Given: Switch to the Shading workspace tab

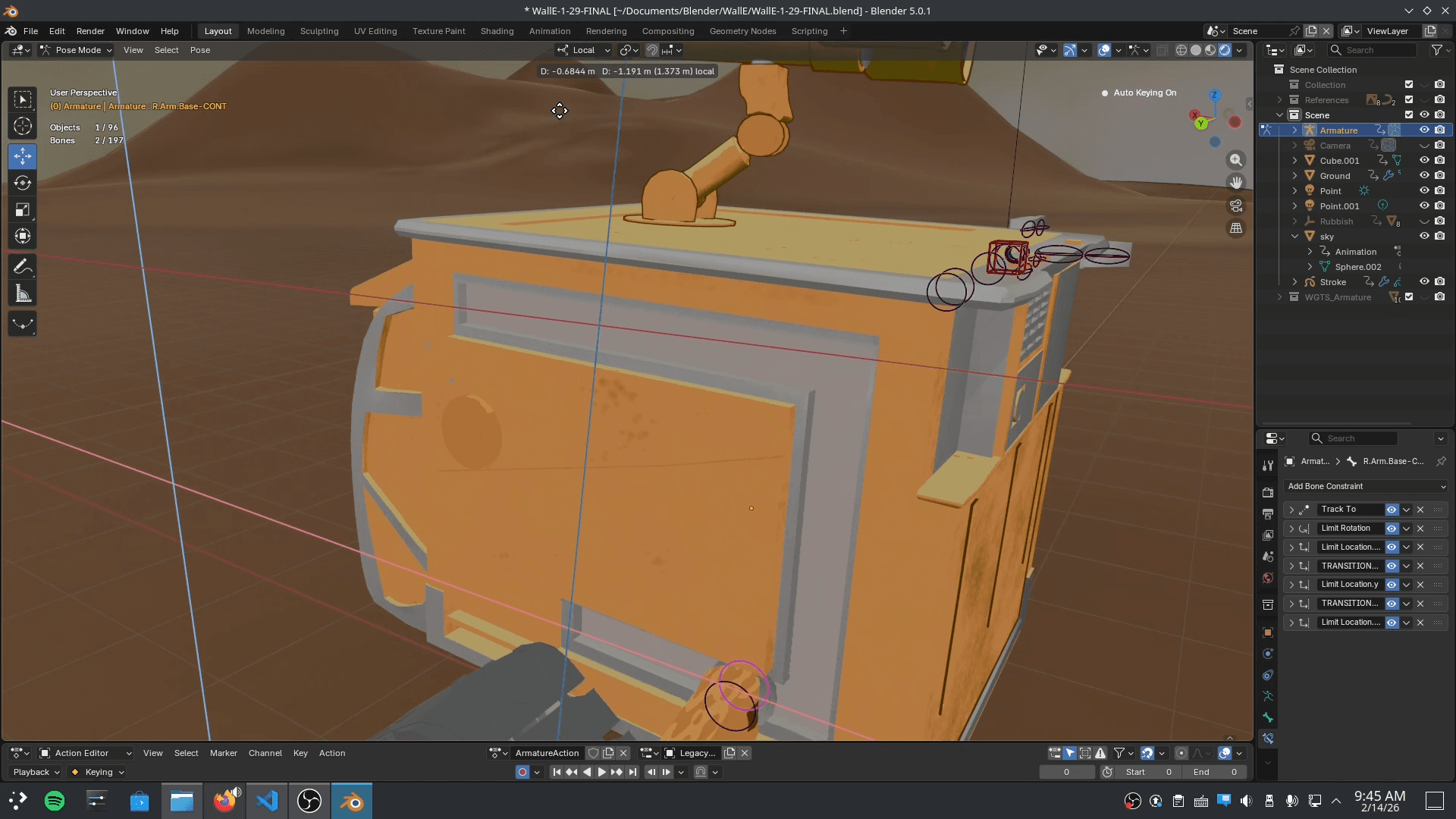Looking at the screenshot, I should (496, 31).
